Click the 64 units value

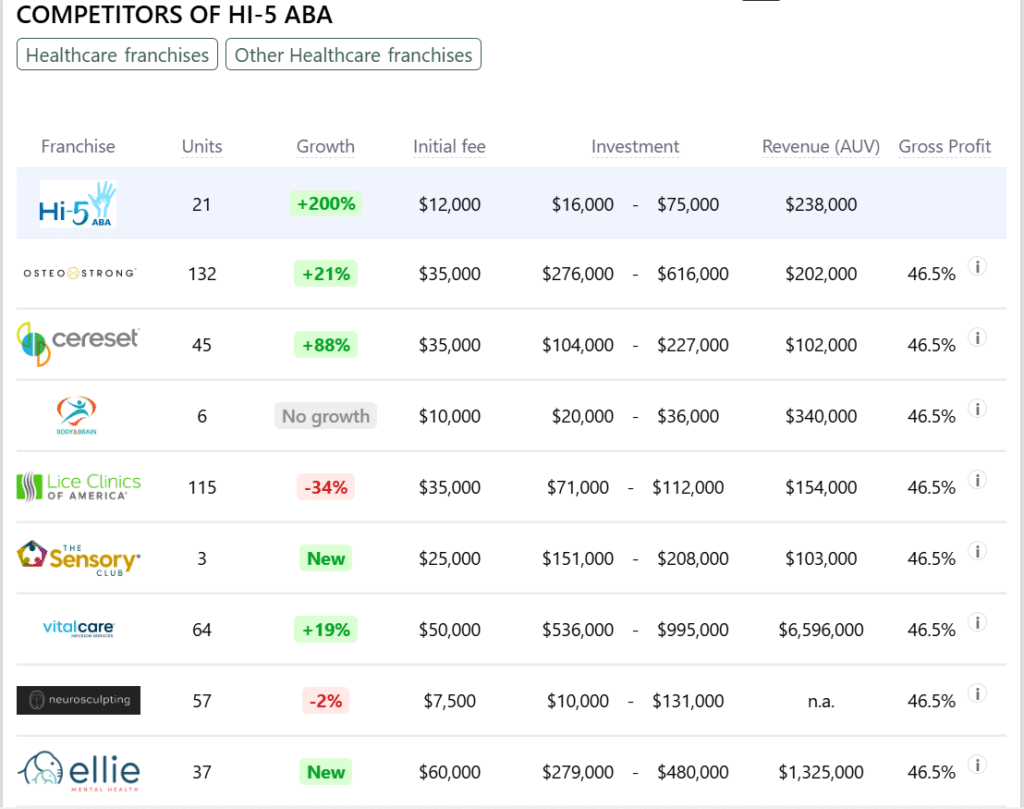[x=202, y=629]
